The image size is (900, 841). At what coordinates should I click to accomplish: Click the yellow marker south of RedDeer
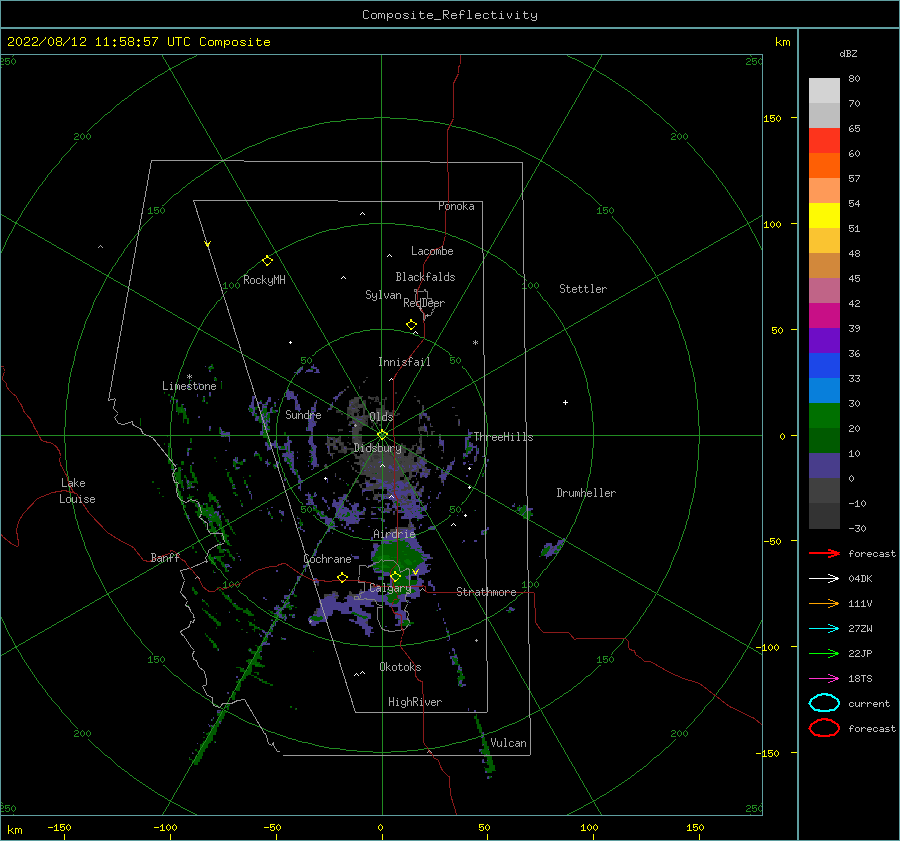click(411, 325)
